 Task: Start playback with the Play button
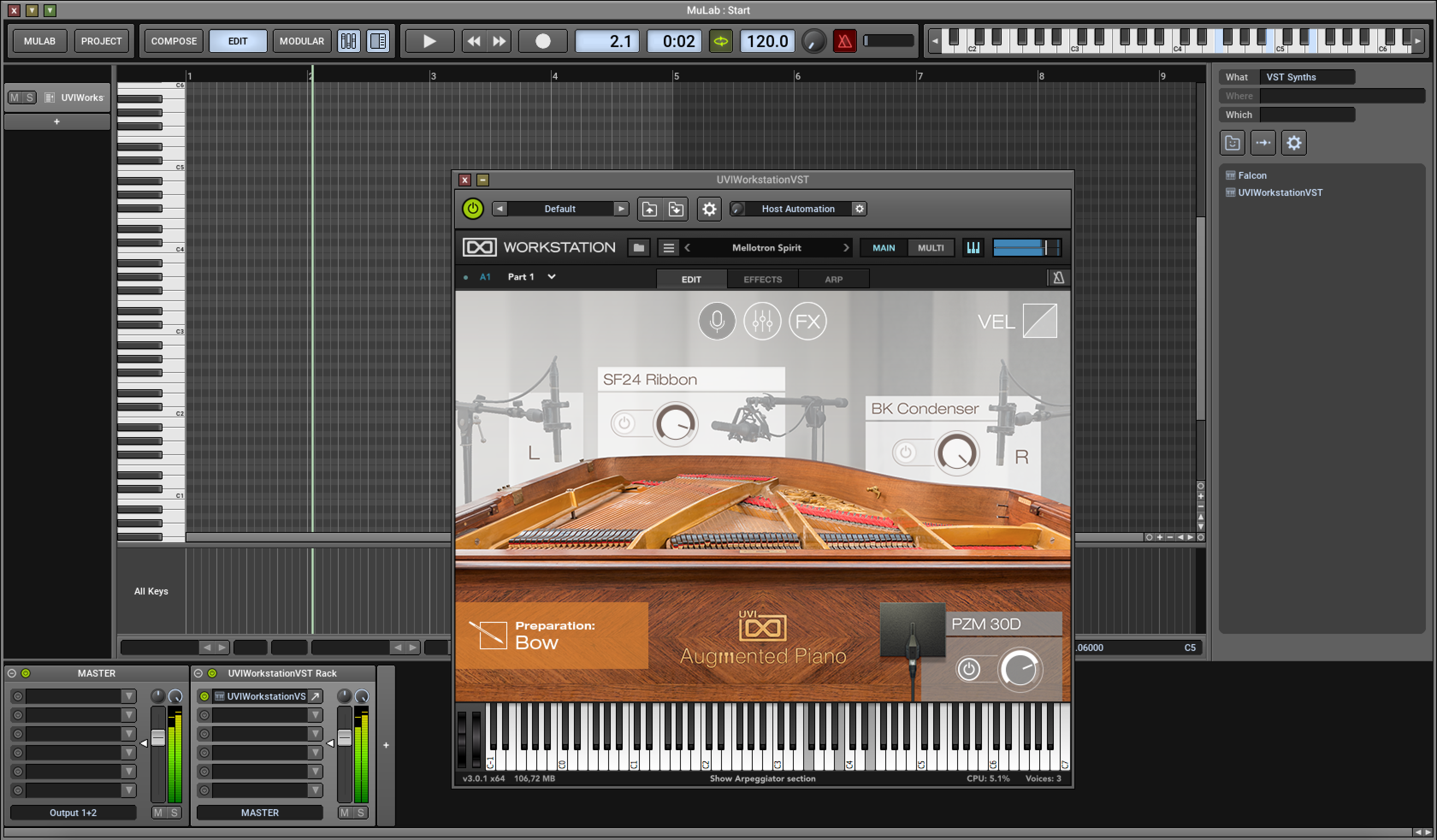(429, 41)
